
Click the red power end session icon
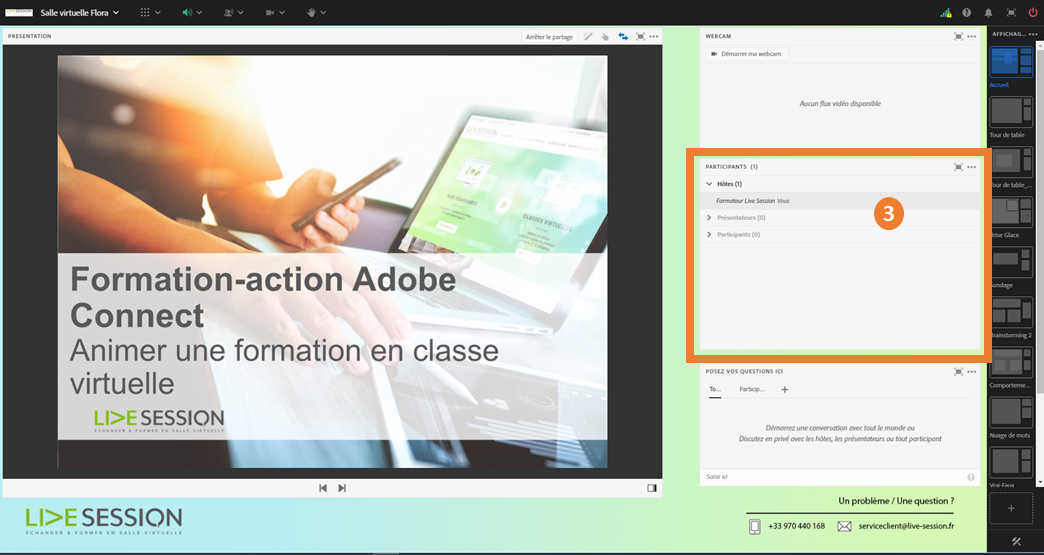point(1033,12)
